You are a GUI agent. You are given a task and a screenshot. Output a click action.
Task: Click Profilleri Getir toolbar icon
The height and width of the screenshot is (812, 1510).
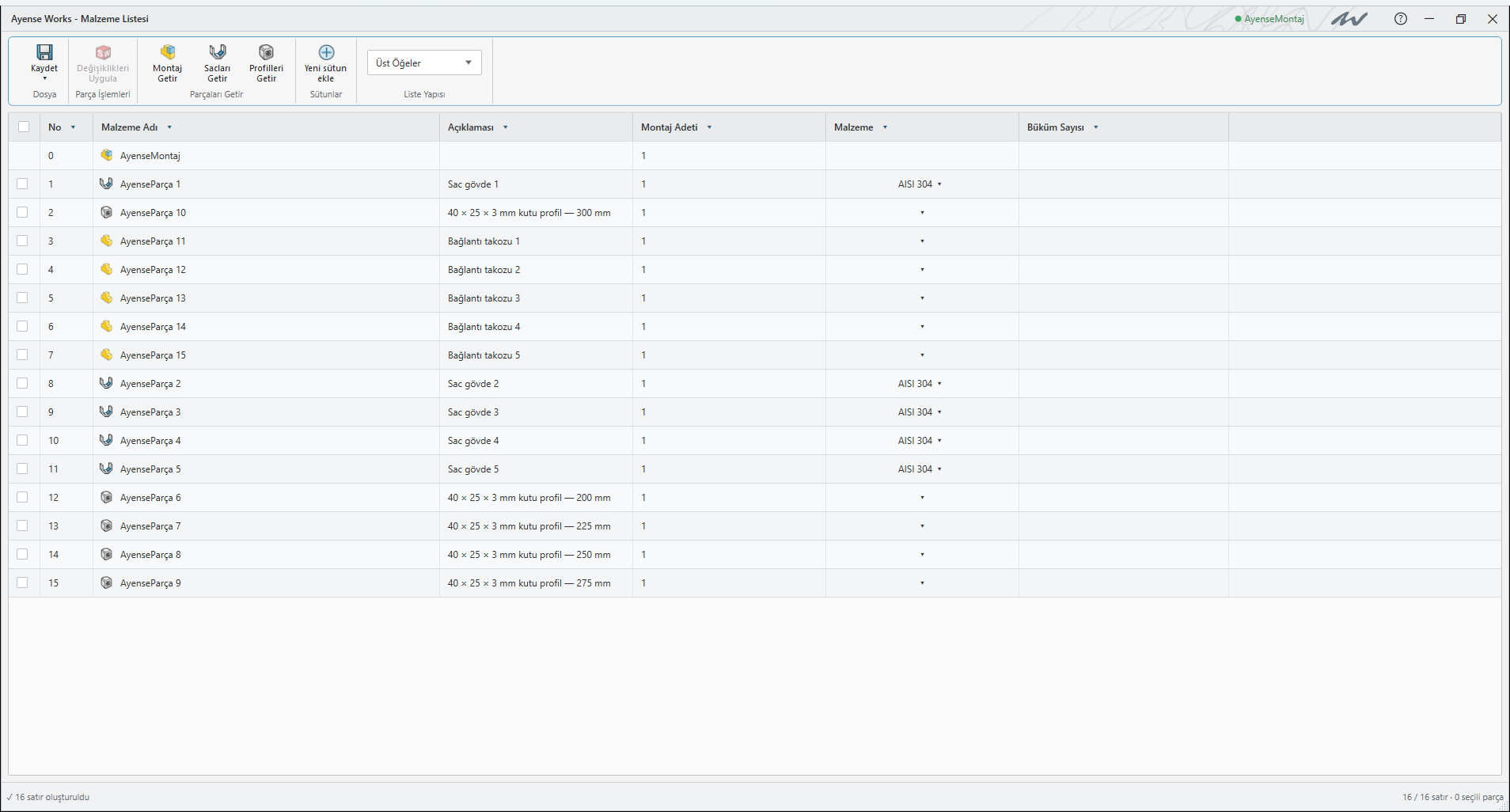tap(267, 52)
